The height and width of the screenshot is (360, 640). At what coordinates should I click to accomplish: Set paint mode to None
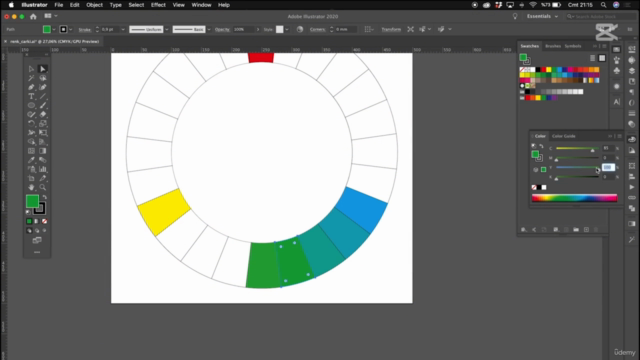[44, 221]
